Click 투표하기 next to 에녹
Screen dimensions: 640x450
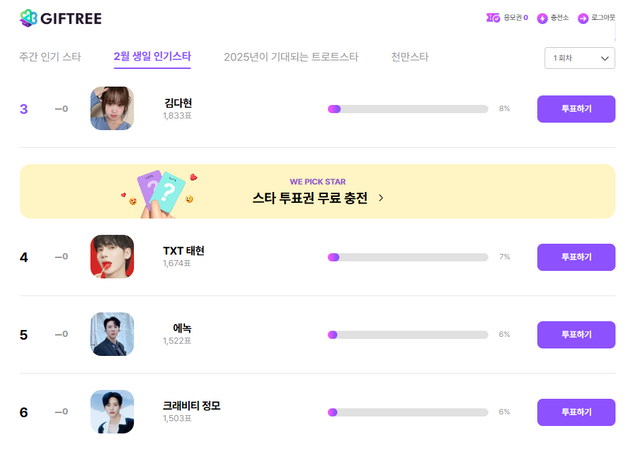(x=576, y=334)
